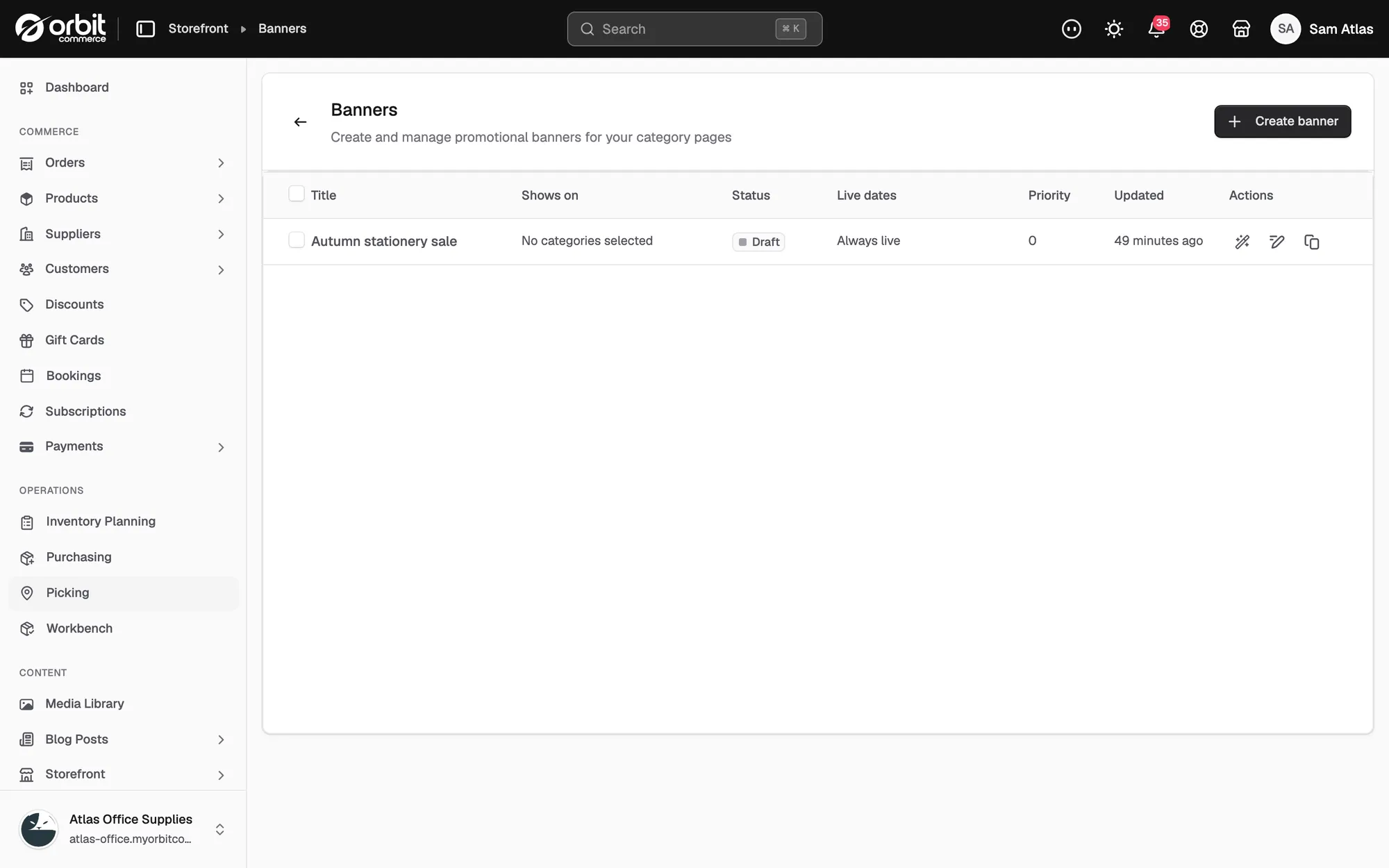Viewport: 1389px width, 868px height.
Task: Open Gift Cards in the sidebar
Action: pos(124,340)
